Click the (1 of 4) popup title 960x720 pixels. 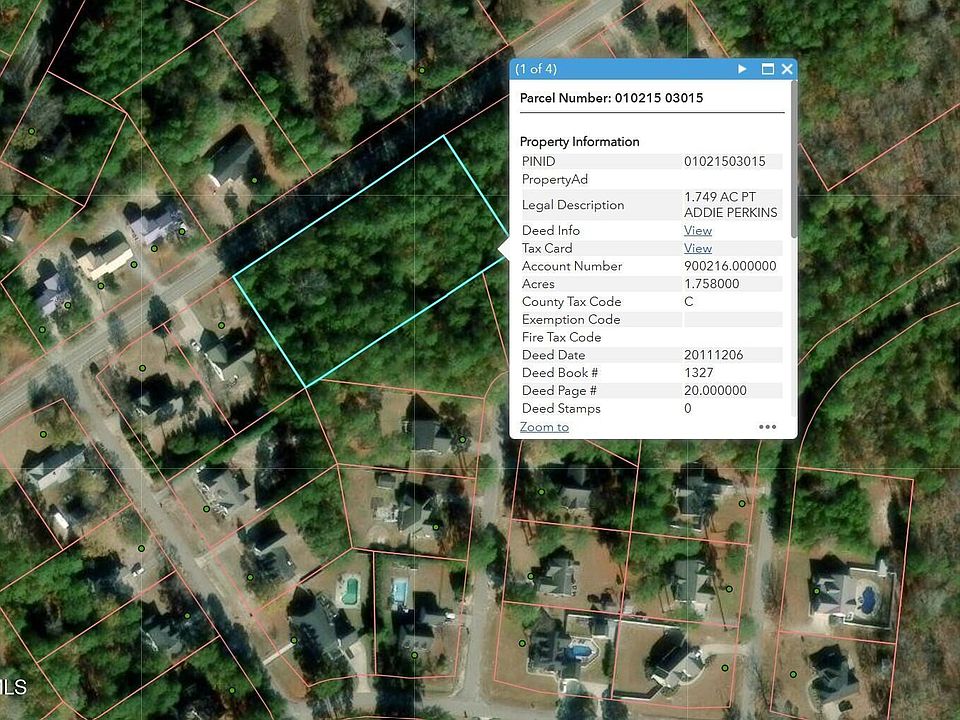536,69
